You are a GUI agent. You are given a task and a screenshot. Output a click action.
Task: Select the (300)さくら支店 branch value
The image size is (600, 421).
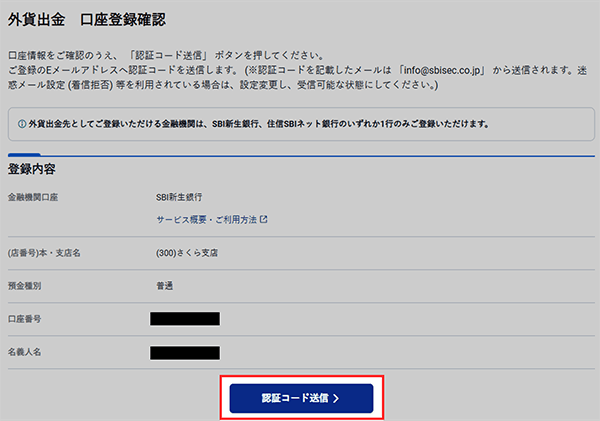point(188,252)
